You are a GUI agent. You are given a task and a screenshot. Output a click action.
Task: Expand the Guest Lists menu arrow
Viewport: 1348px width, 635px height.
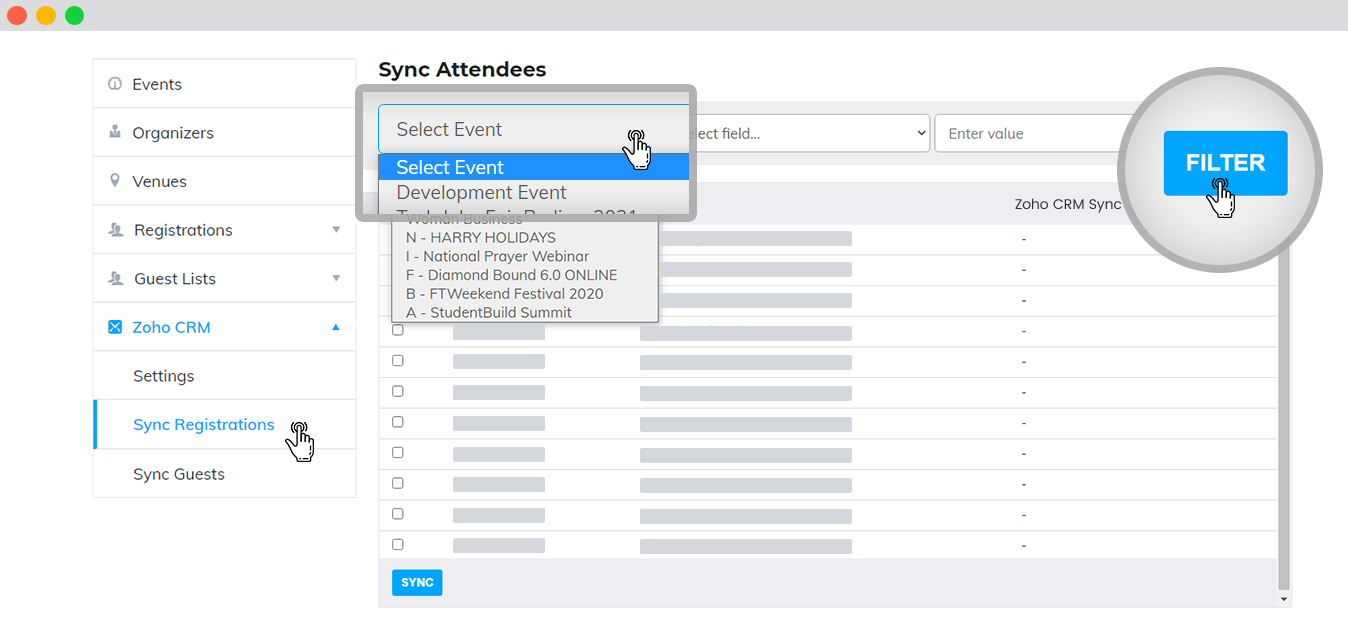coord(336,278)
